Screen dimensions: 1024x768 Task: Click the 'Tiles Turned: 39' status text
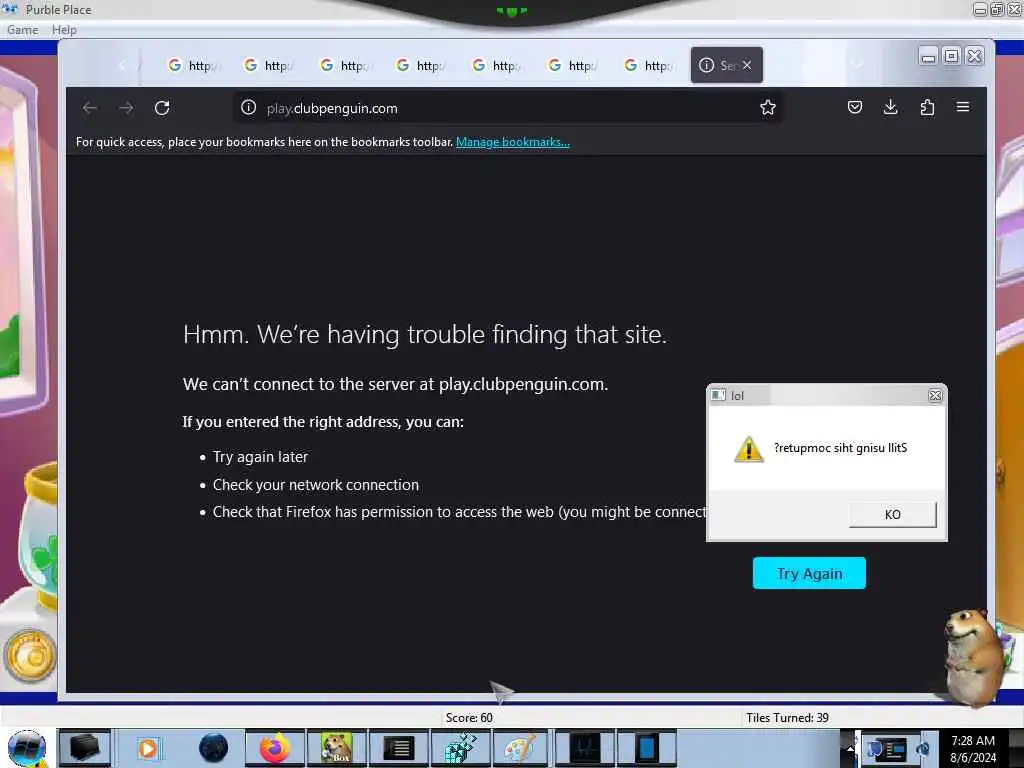pyautogui.click(x=788, y=718)
